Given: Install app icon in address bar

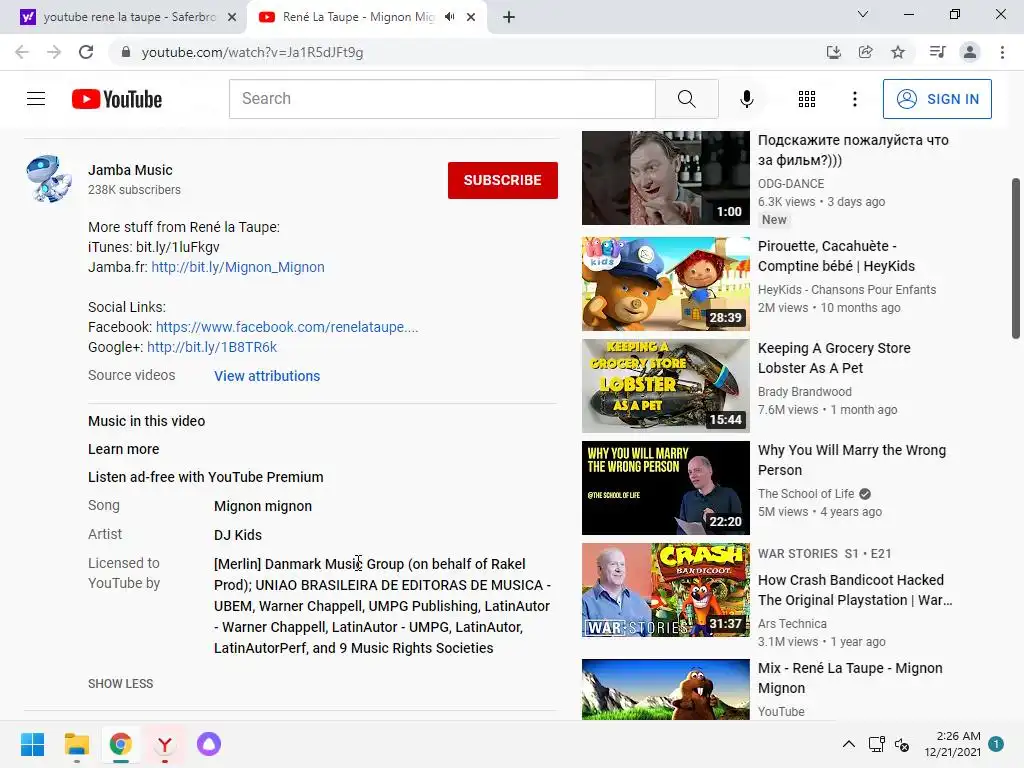Looking at the screenshot, I should tap(833, 52).
